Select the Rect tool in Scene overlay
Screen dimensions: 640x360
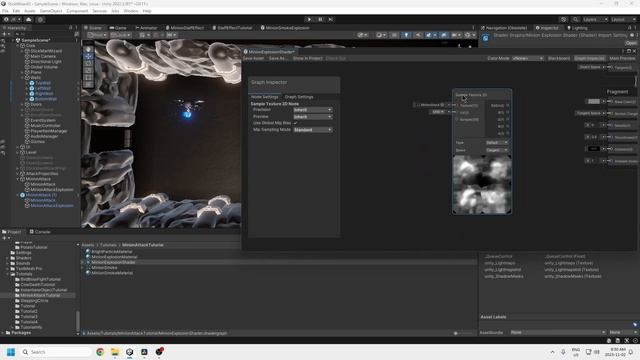coord(88,77)
